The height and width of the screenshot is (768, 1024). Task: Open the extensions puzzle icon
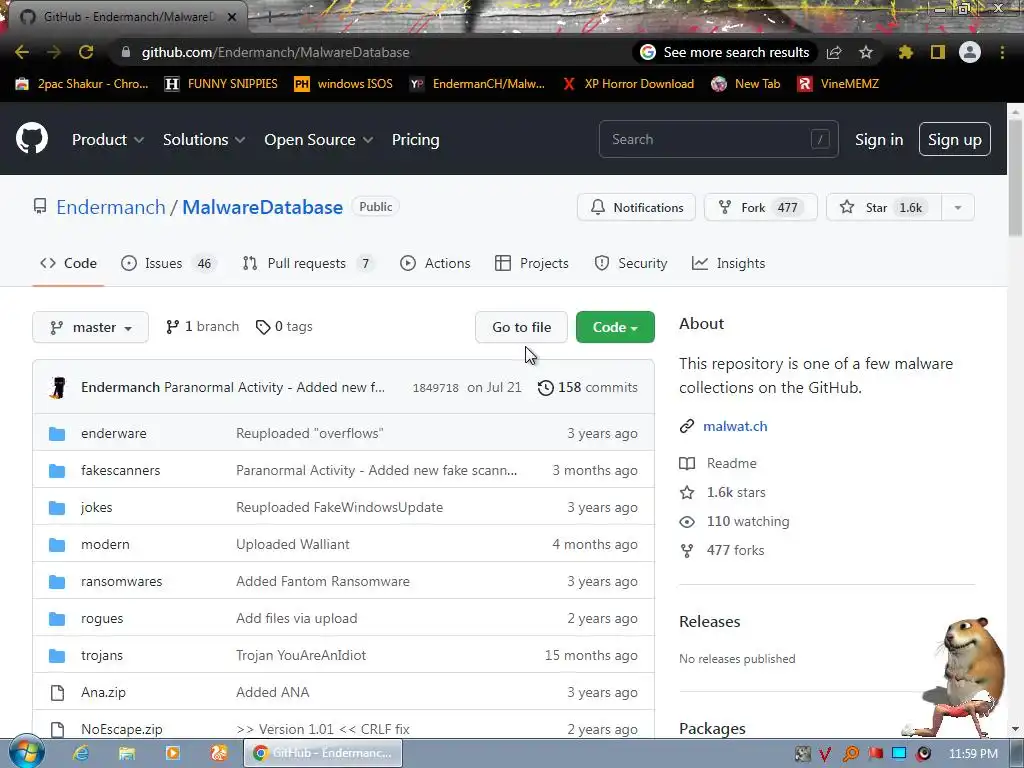coord(905,52)
